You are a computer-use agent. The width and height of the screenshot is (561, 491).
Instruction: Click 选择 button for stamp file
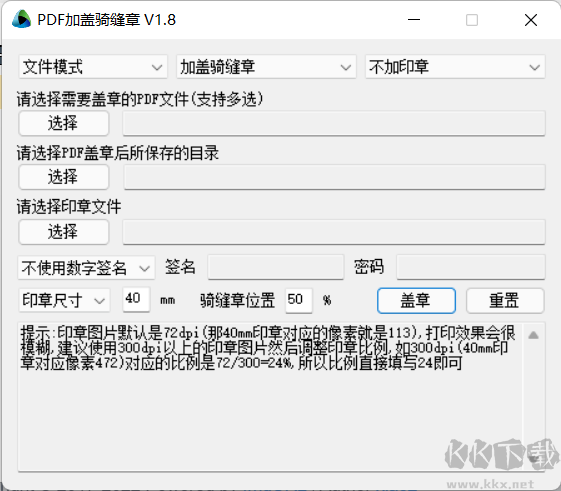64,232
